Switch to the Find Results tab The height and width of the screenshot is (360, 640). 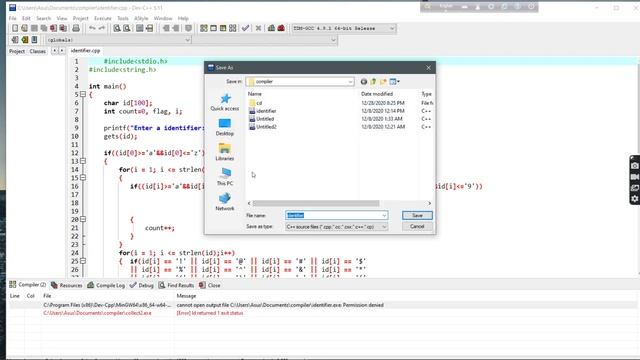[176, 285]
